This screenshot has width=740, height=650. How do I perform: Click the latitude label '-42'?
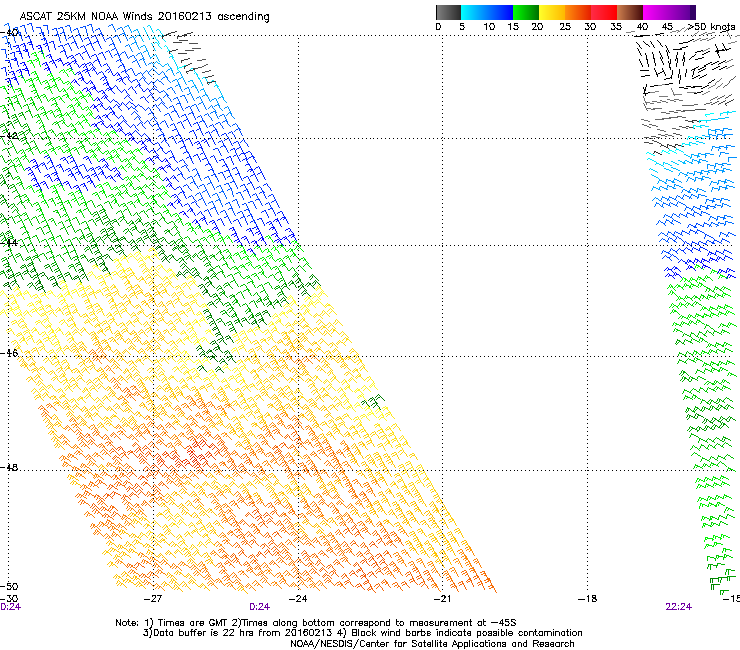9,136
